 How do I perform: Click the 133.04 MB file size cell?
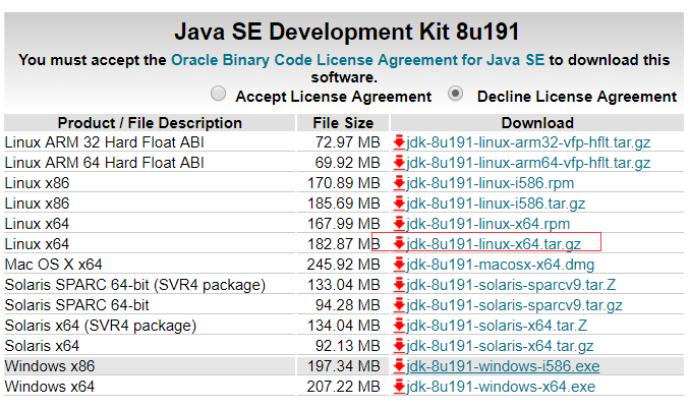click(344, 285)
